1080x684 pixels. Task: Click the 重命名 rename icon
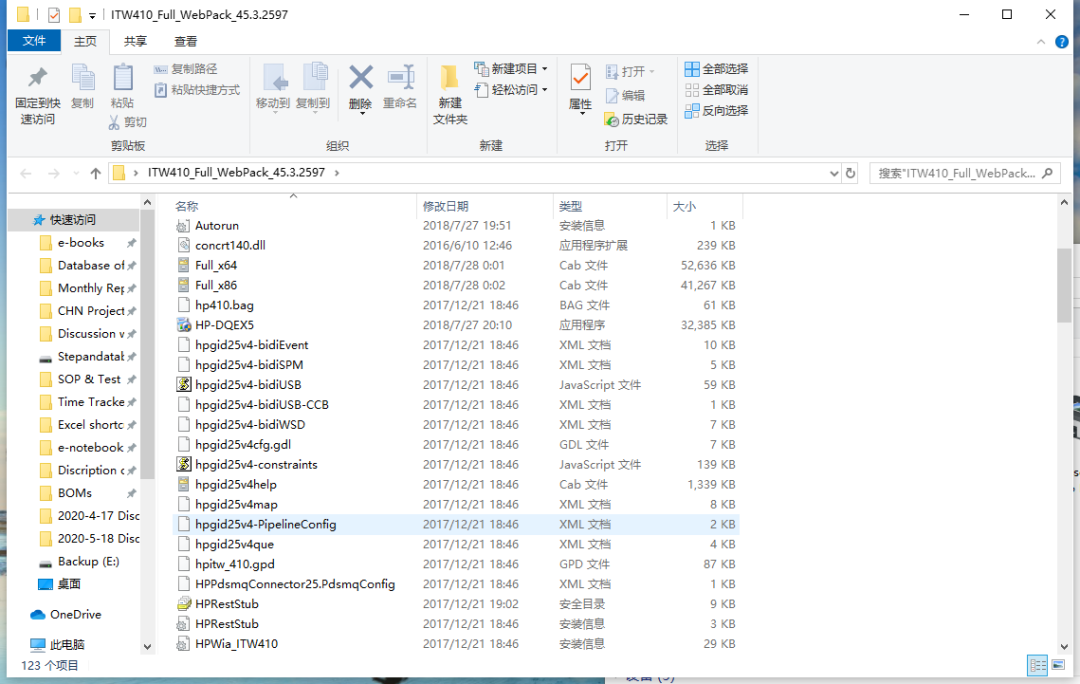[x=400, y=77]
